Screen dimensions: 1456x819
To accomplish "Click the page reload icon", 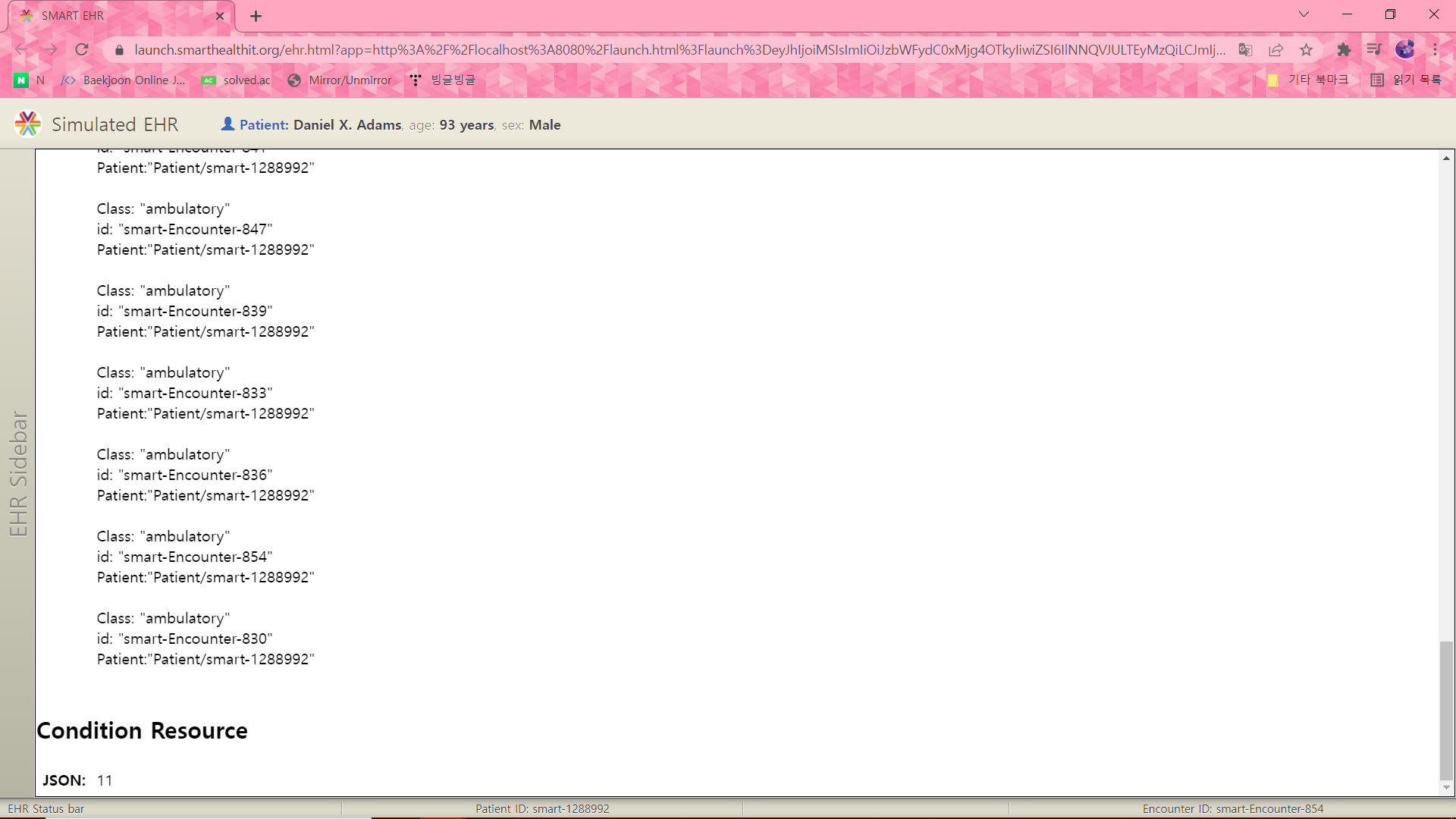I will pos(82,50).
